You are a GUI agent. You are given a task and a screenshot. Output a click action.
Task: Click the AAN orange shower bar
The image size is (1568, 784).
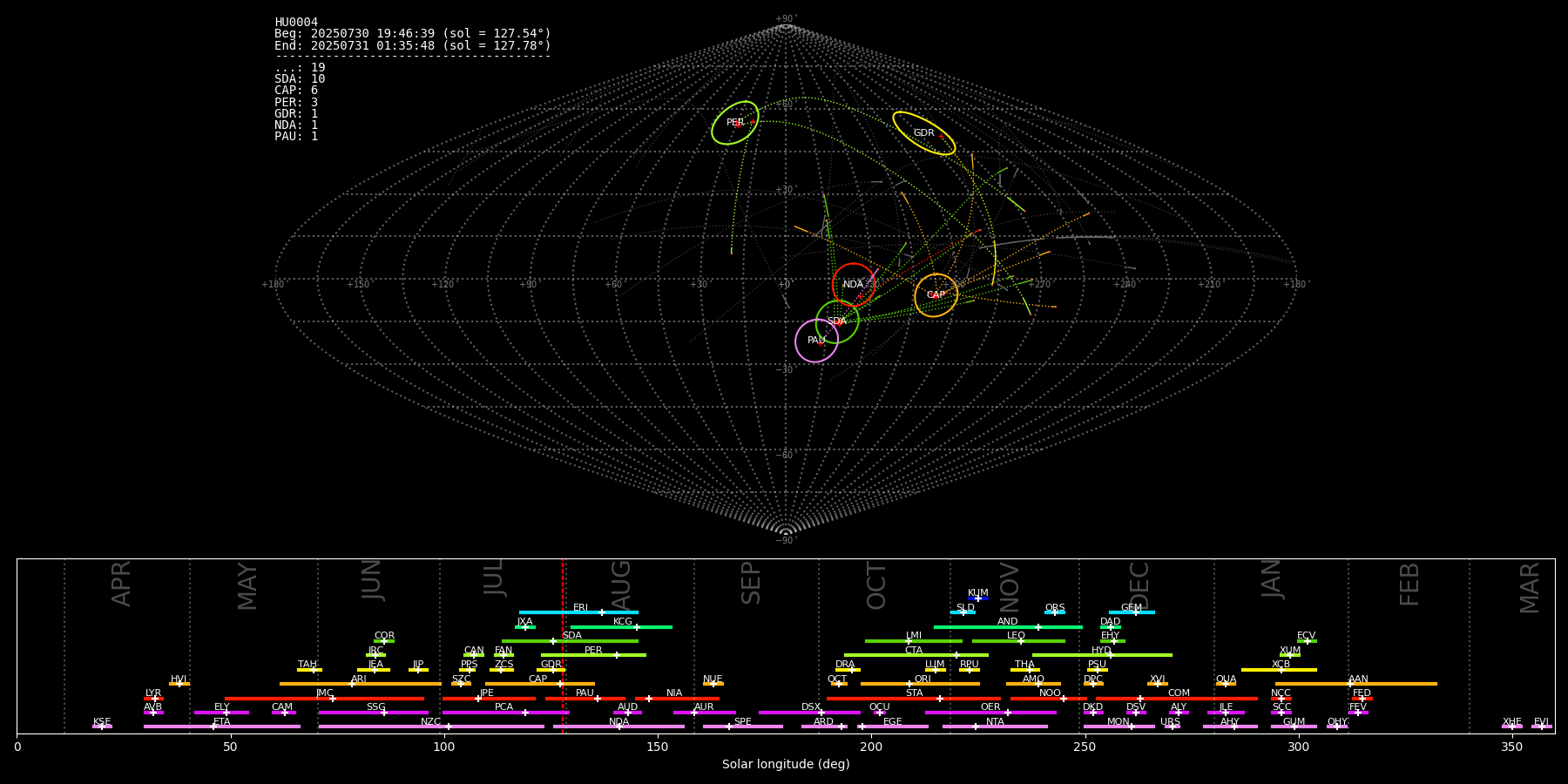point(1356,684)
